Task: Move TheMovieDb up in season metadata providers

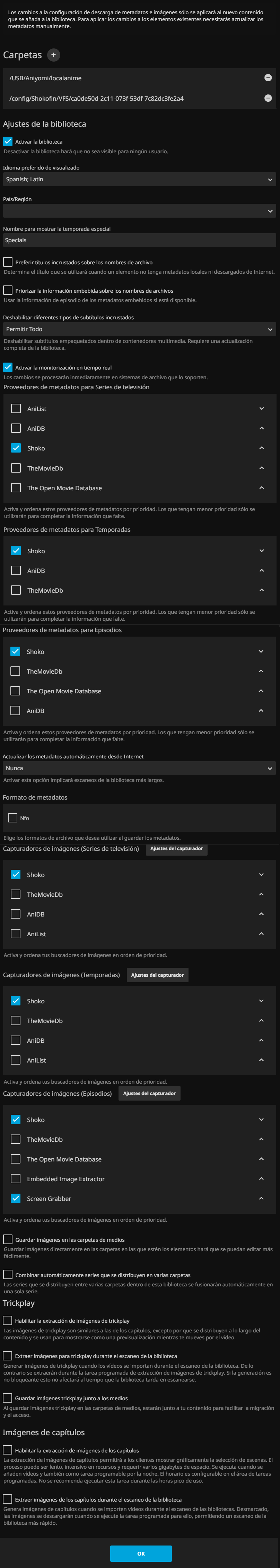Action: pyautogui.click(x=262, y=591)
